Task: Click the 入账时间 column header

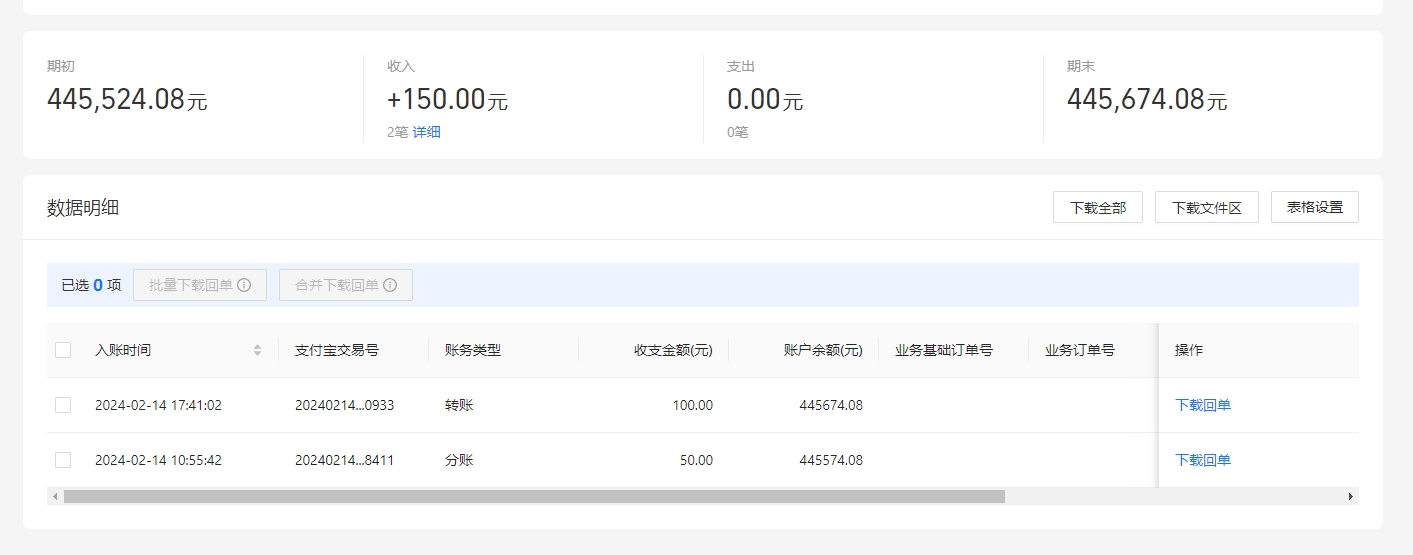Action: click(x=123, y=350)
